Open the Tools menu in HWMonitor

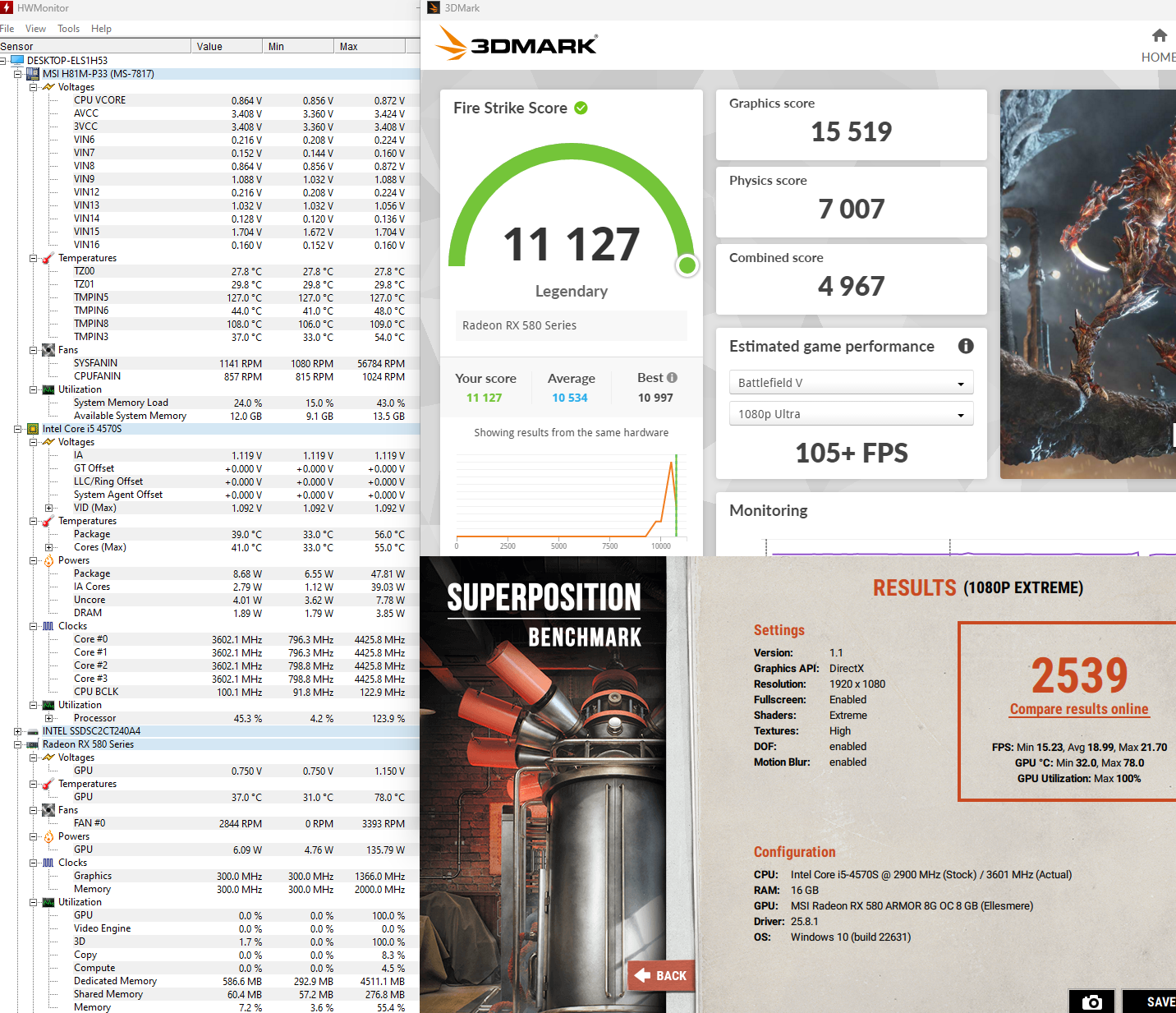coord(68,29)
